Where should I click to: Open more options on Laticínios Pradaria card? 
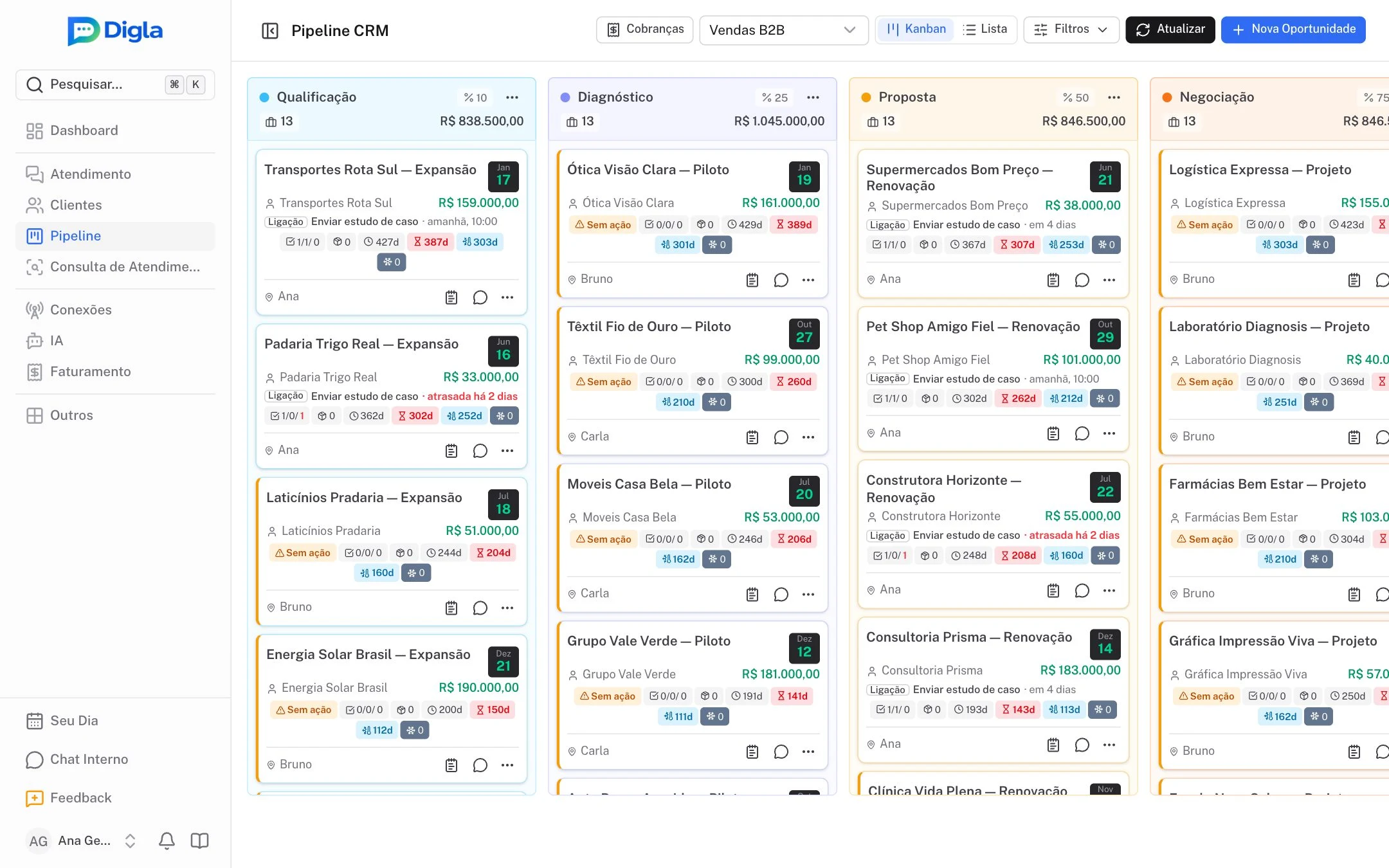(x=507, y=608)
